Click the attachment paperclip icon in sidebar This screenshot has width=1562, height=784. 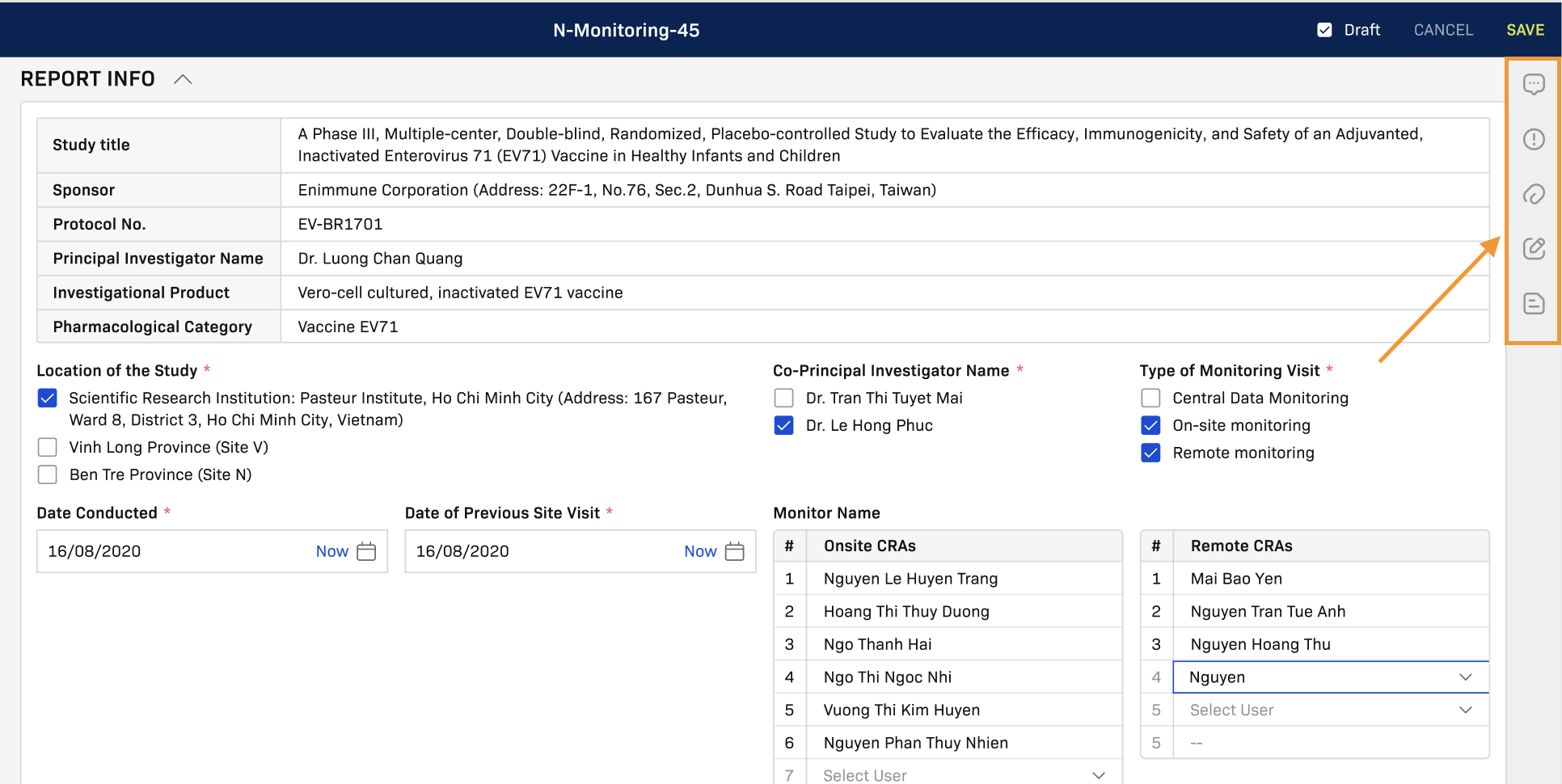[1533, 194]
